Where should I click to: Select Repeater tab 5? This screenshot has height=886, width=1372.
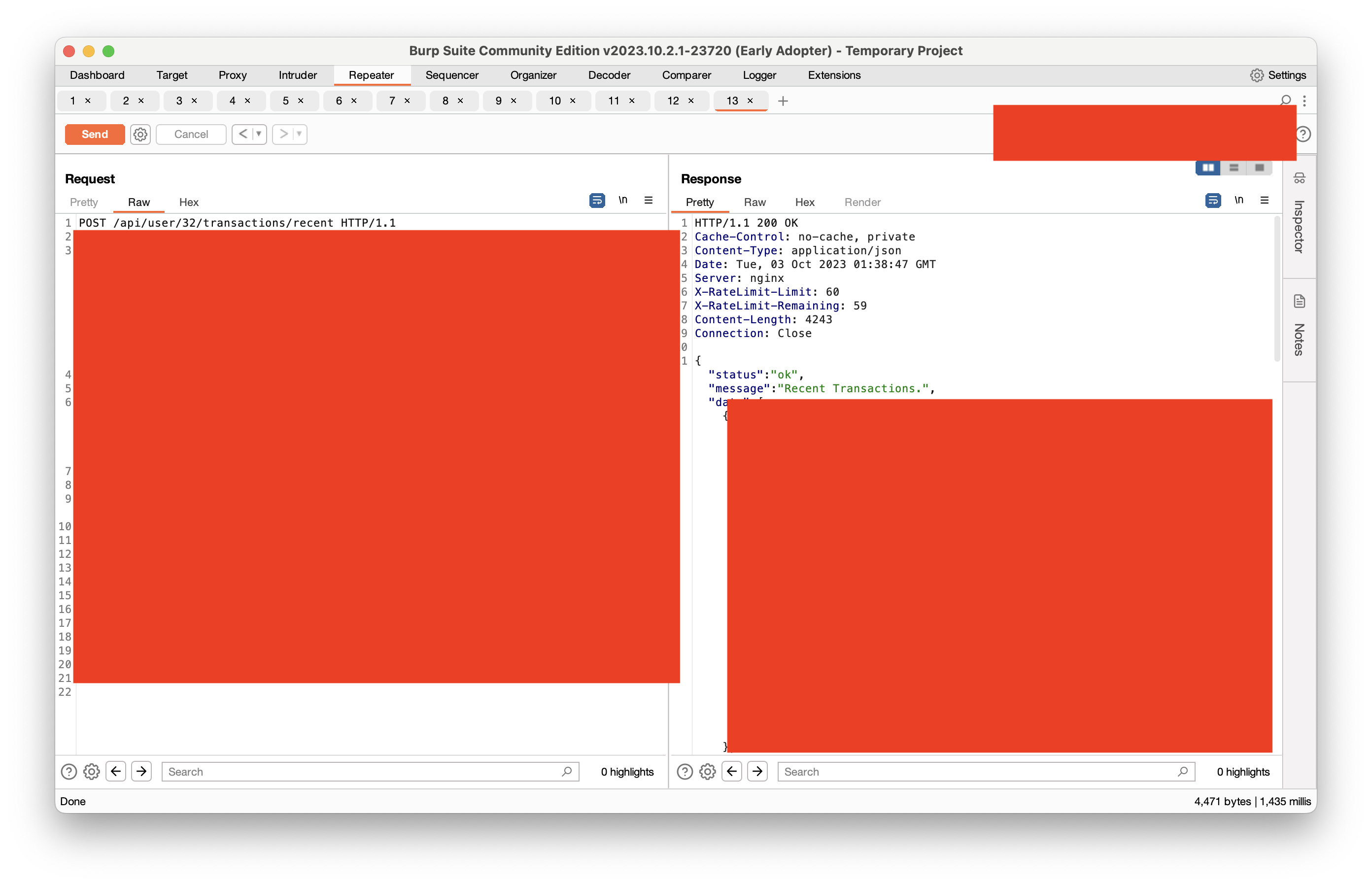[x=285, y=101]
